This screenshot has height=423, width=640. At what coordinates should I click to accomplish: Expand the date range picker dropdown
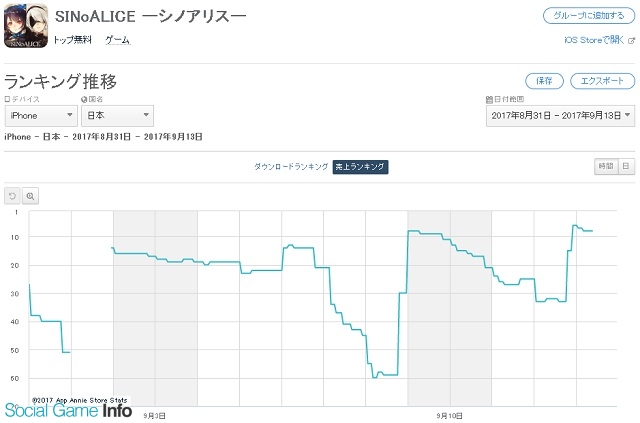pos(560,116)
